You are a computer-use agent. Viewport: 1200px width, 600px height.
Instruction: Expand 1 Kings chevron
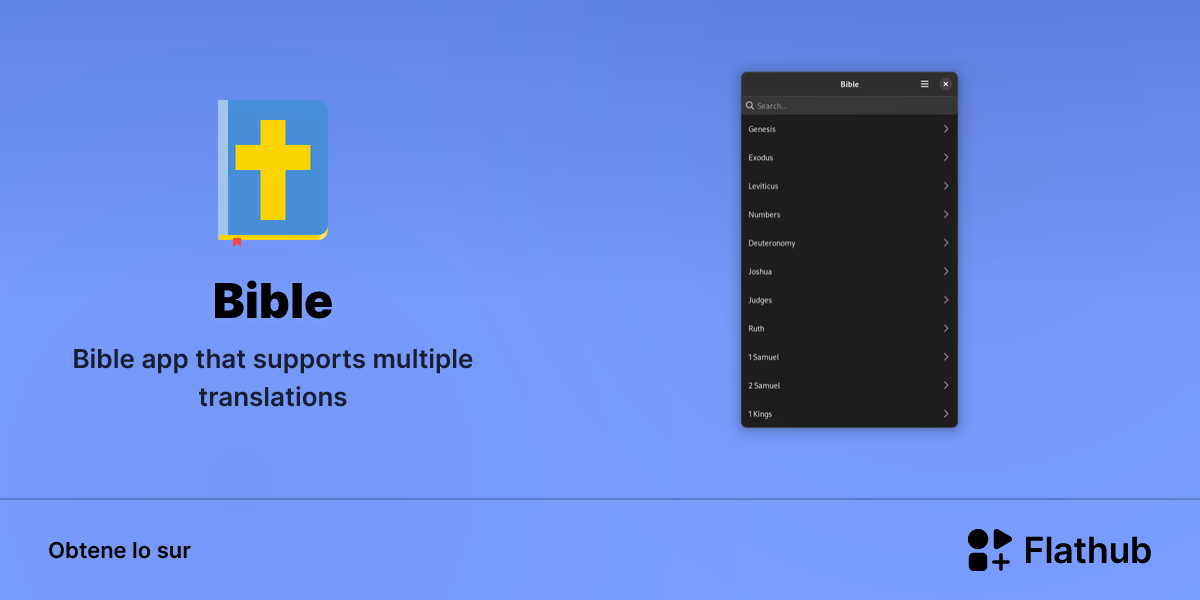[946, 414]
